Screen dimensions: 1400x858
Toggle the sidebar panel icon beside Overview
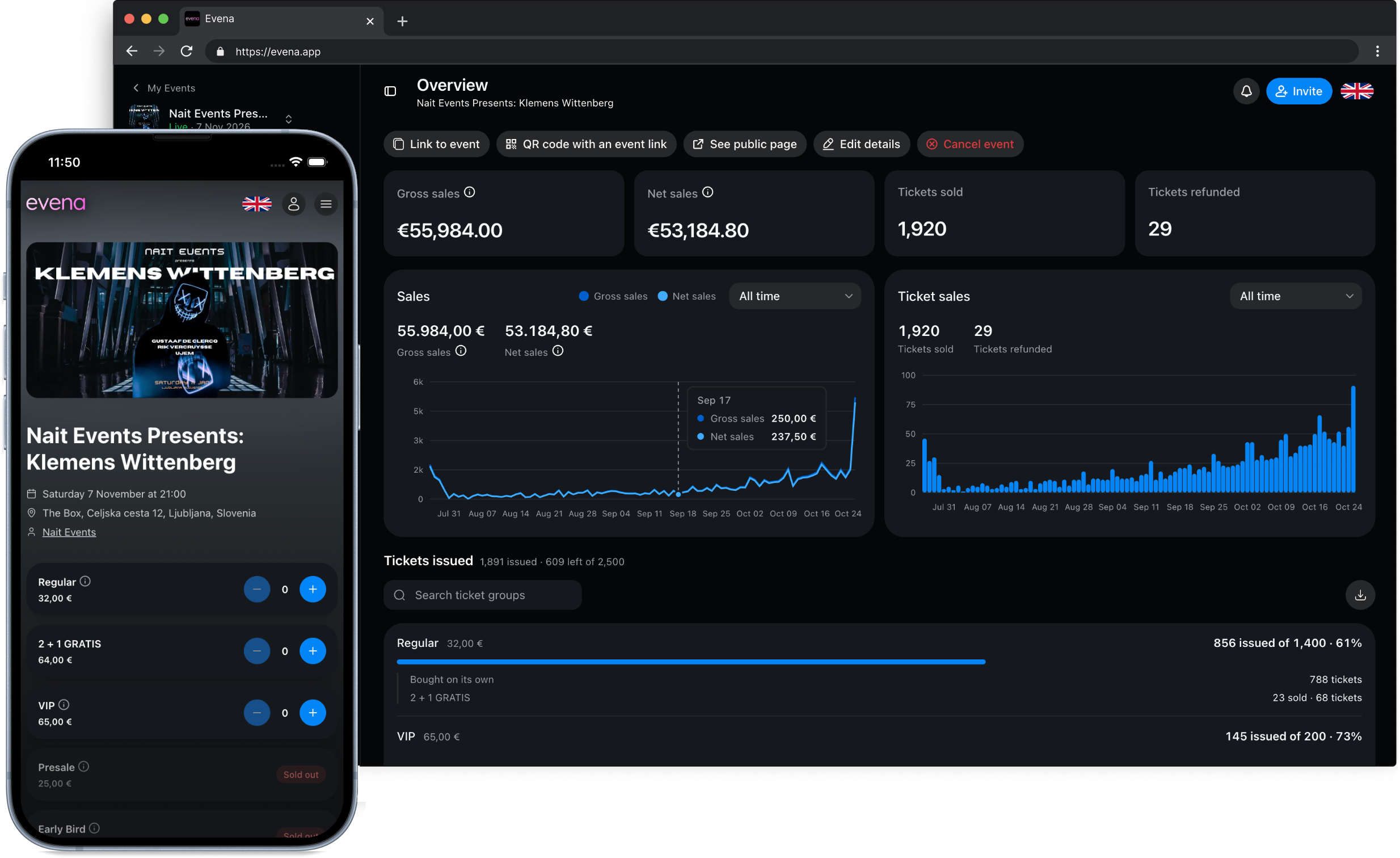(x=390, y=91)
